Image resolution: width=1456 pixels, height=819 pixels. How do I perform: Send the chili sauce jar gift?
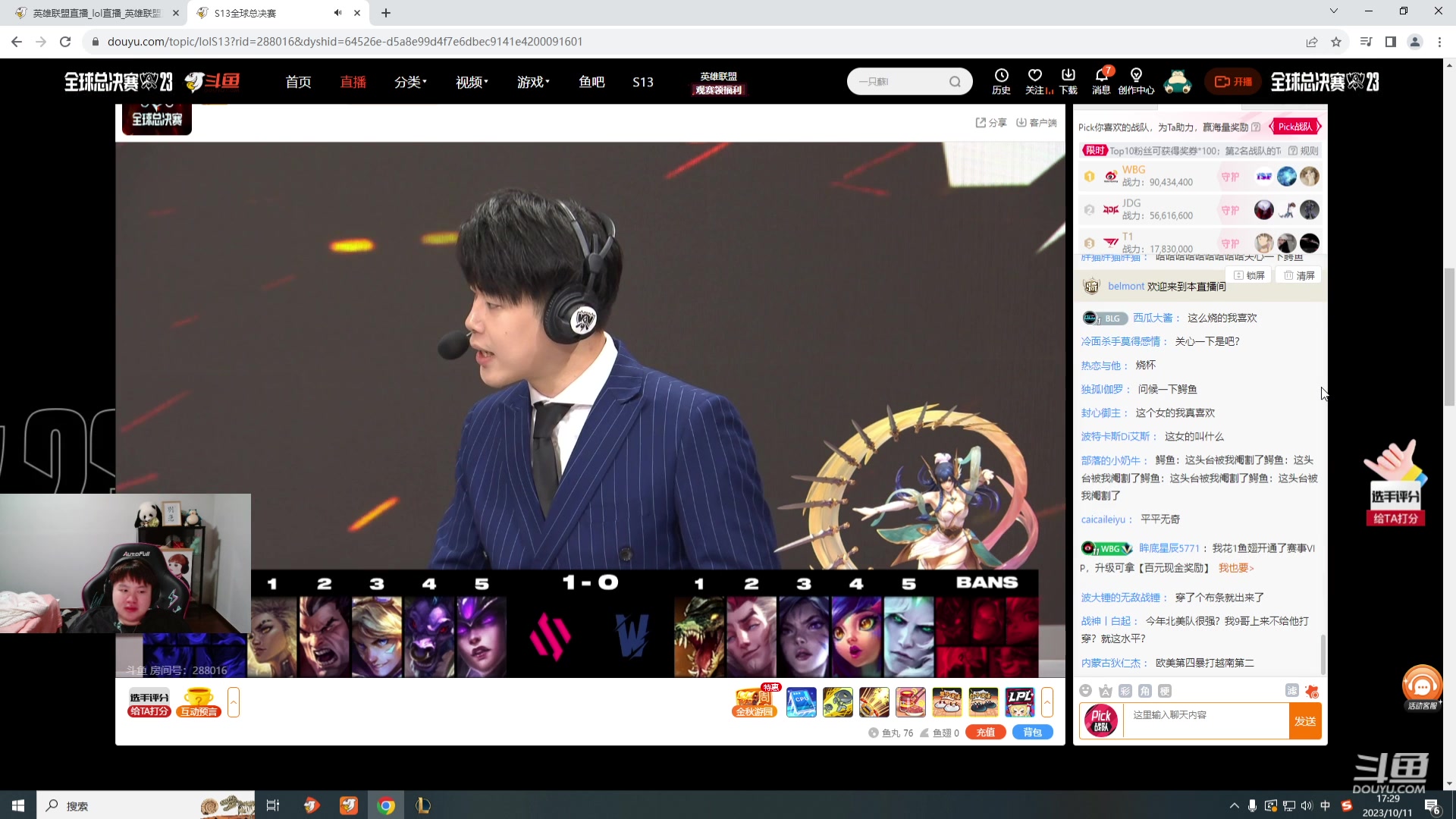coord(911,702)
